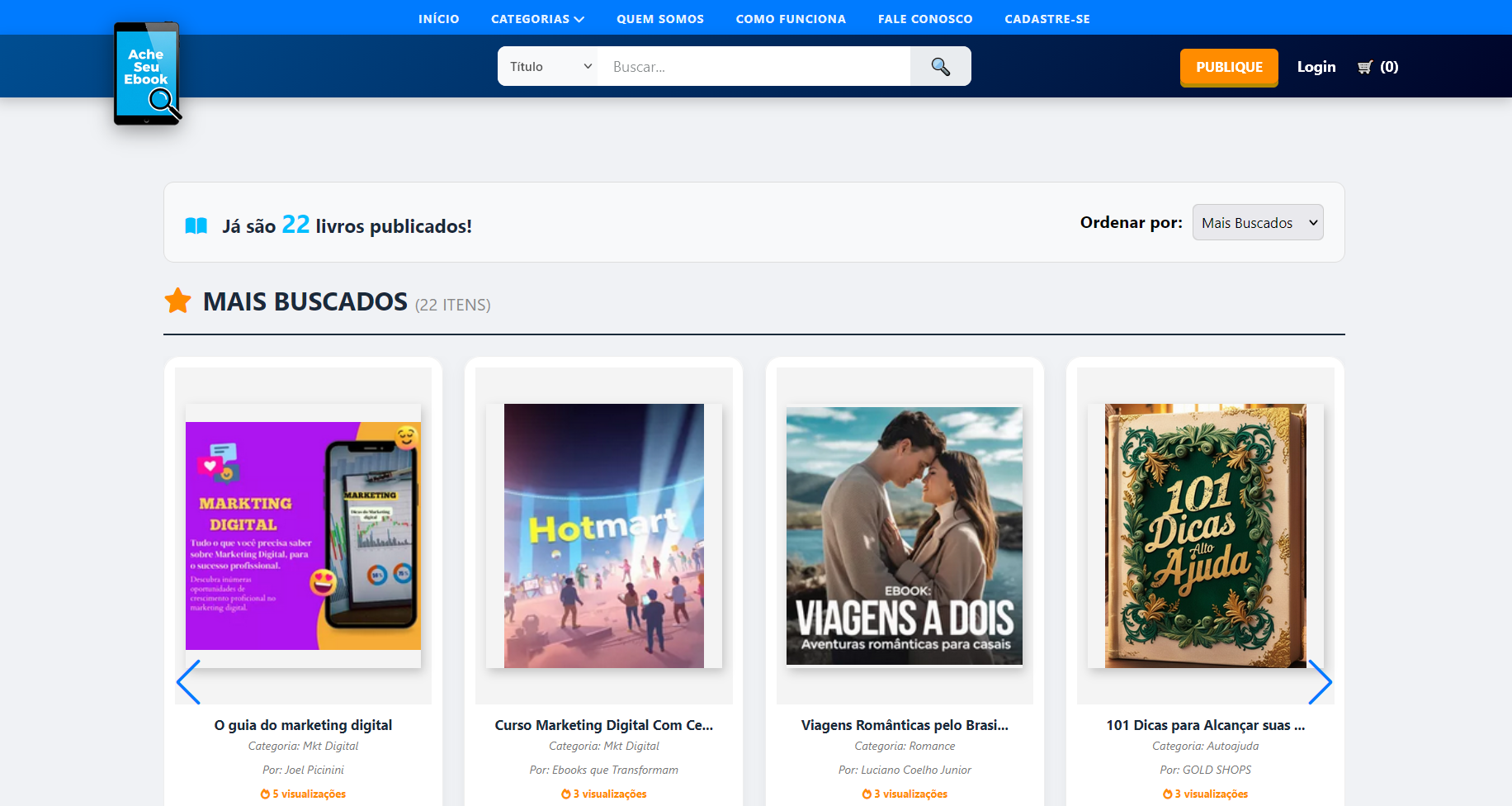Open the QUEM SOMOS page
Screen dimensions: 1512x806
click(659, 18)
